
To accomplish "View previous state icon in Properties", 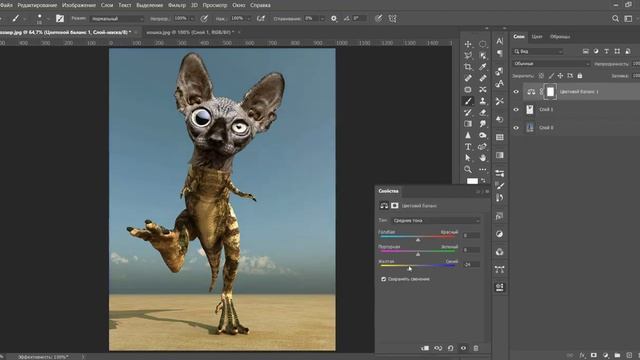I will coord(438,348).
